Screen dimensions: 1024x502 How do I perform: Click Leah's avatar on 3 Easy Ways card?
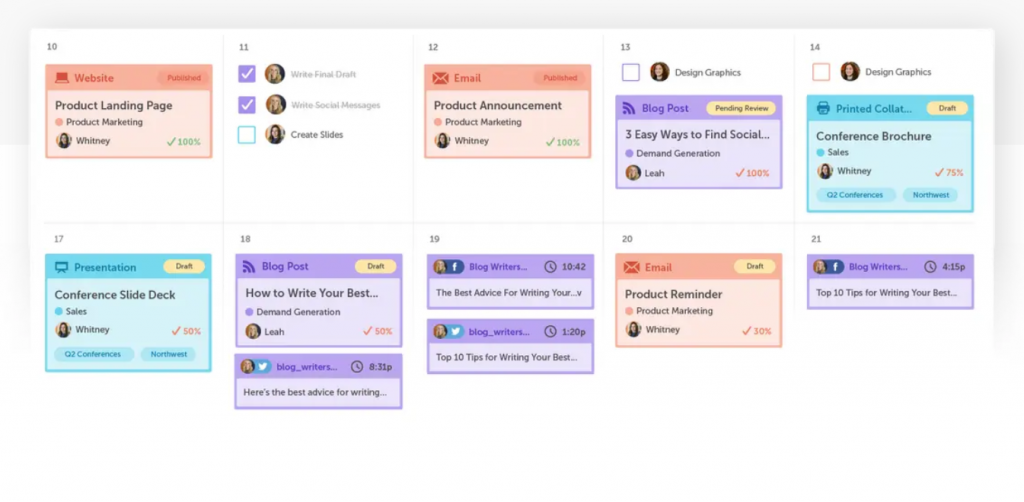coord(633,172)
